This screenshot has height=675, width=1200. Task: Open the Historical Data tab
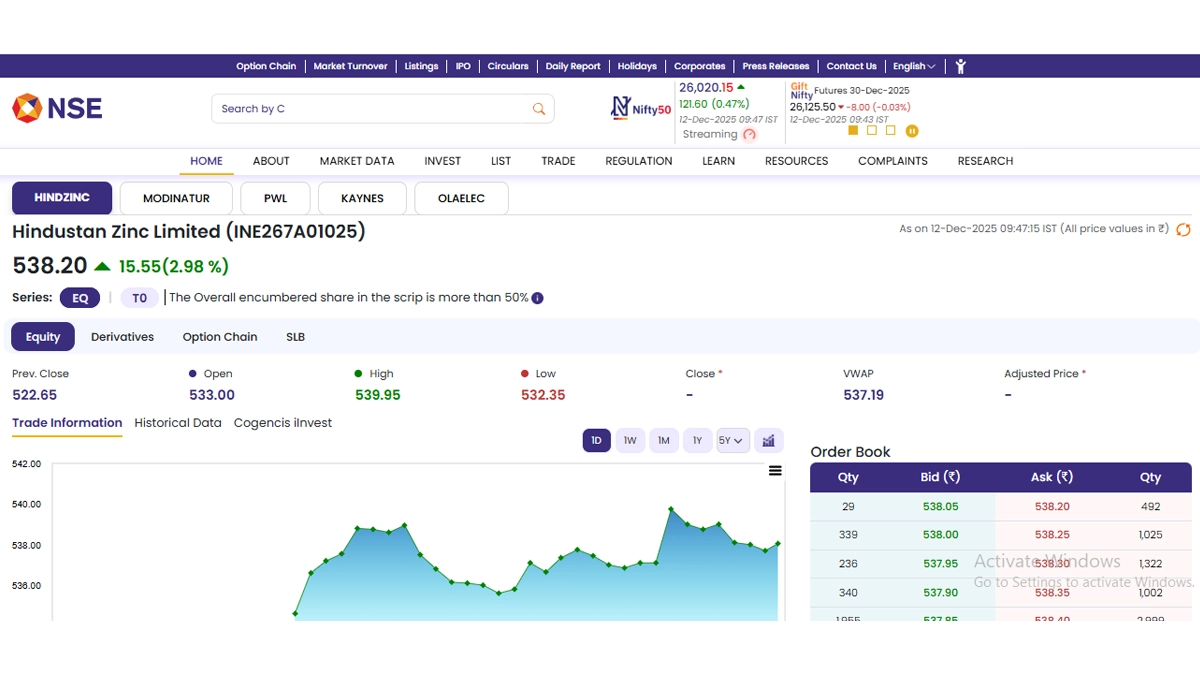[x=178, y=423]
